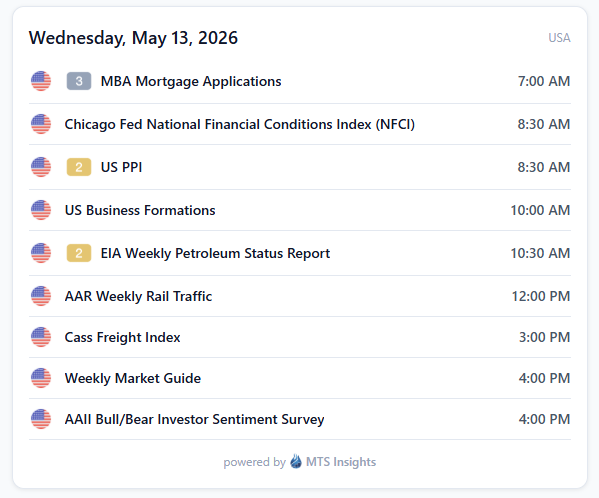Image resolution: width=599 pixels, height=498 pixels.
Task: Click the yellow badge 2 beside EIA Weekly Petroleum
Action: (x=79, y=253)
